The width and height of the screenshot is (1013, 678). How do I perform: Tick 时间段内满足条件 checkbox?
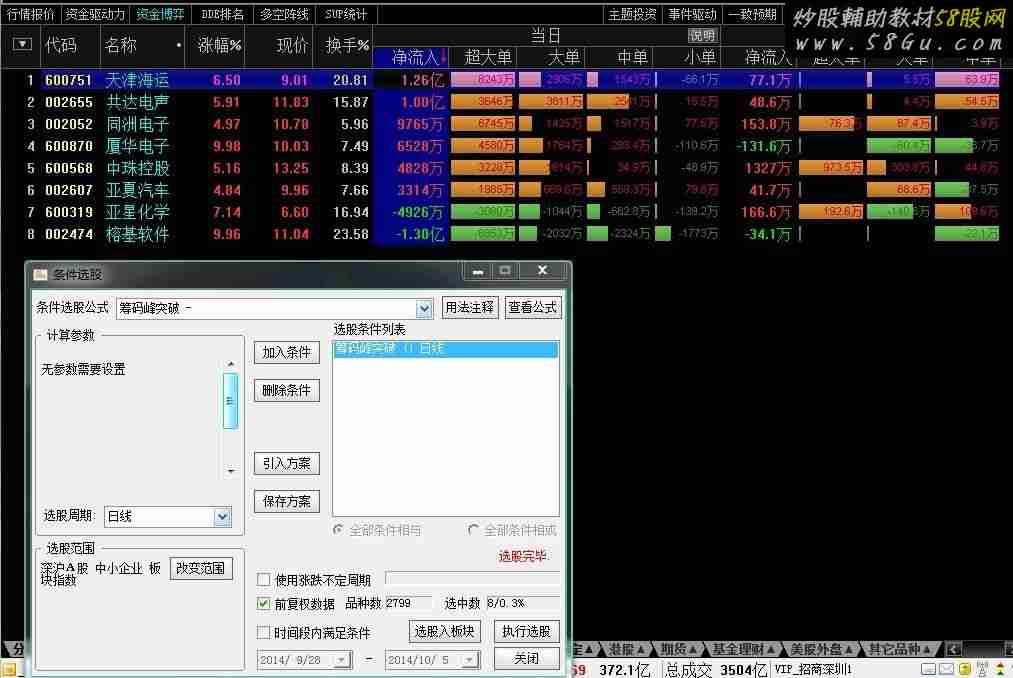(264, 633)
